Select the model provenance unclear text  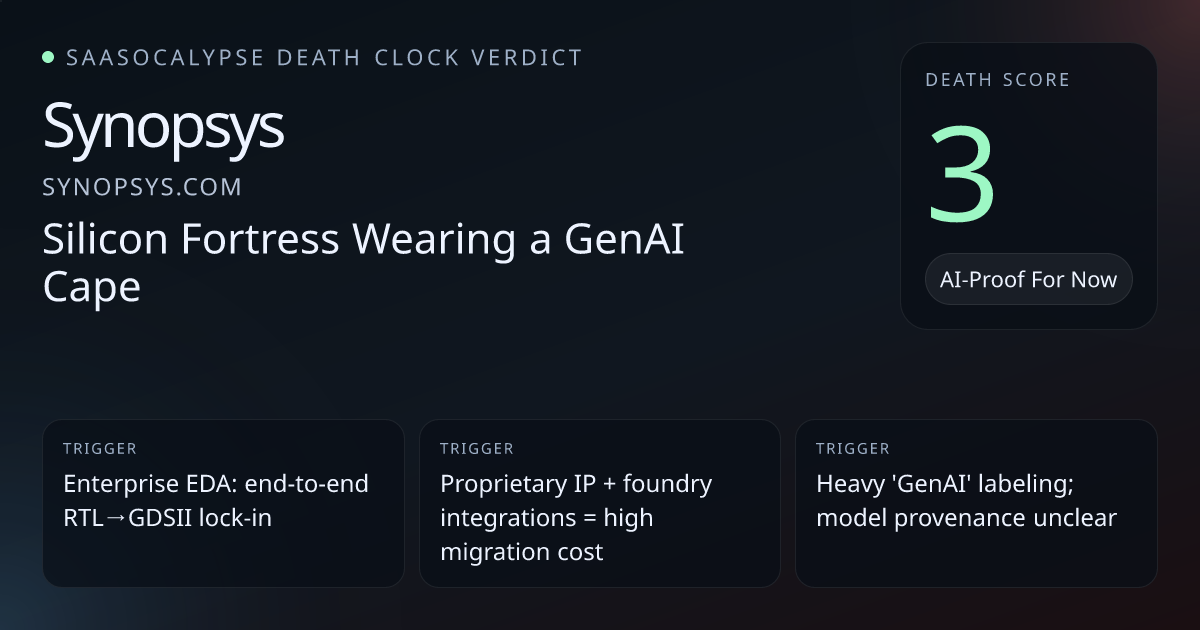point(966,518)
